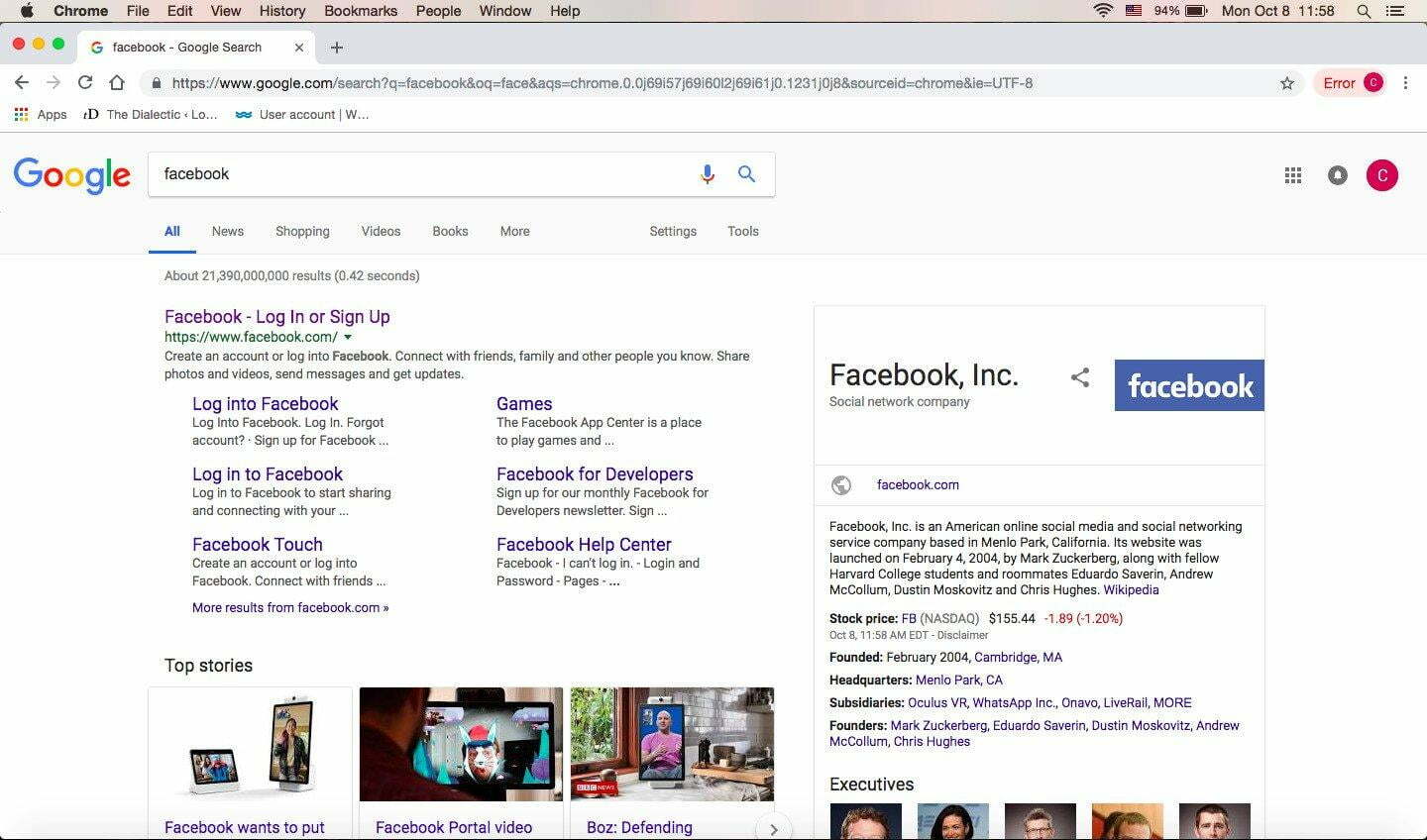Open the macOS notification center icon
The height and width of the screenshot is (840, 1427).
(1396, 11)
